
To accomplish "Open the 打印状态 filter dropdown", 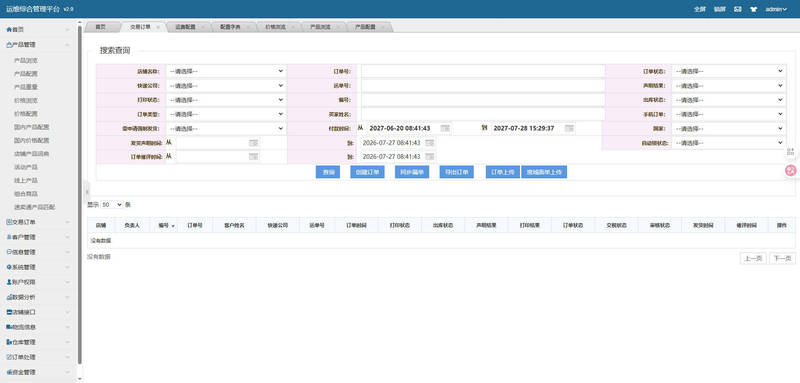I will click(226, 99).
